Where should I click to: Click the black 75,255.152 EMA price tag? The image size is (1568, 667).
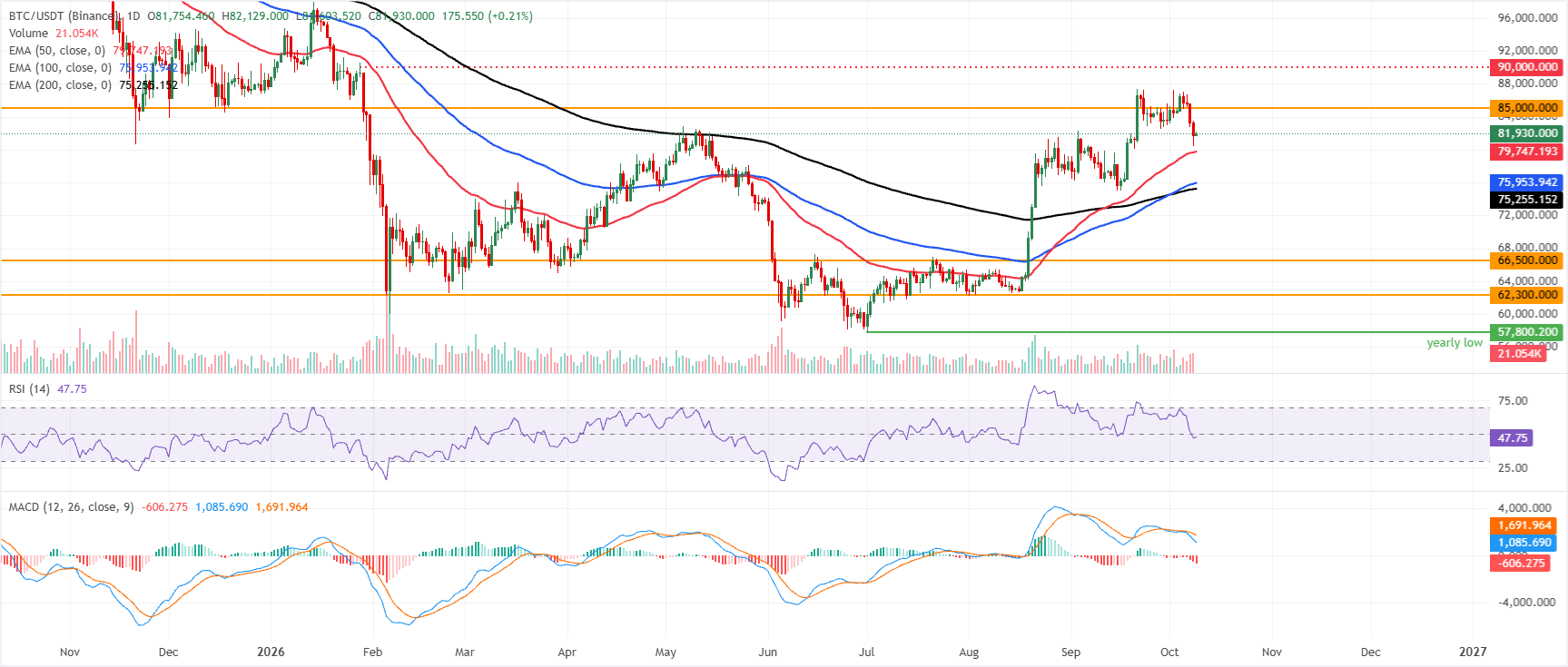pyautogui.click(x=1527, y=200)
